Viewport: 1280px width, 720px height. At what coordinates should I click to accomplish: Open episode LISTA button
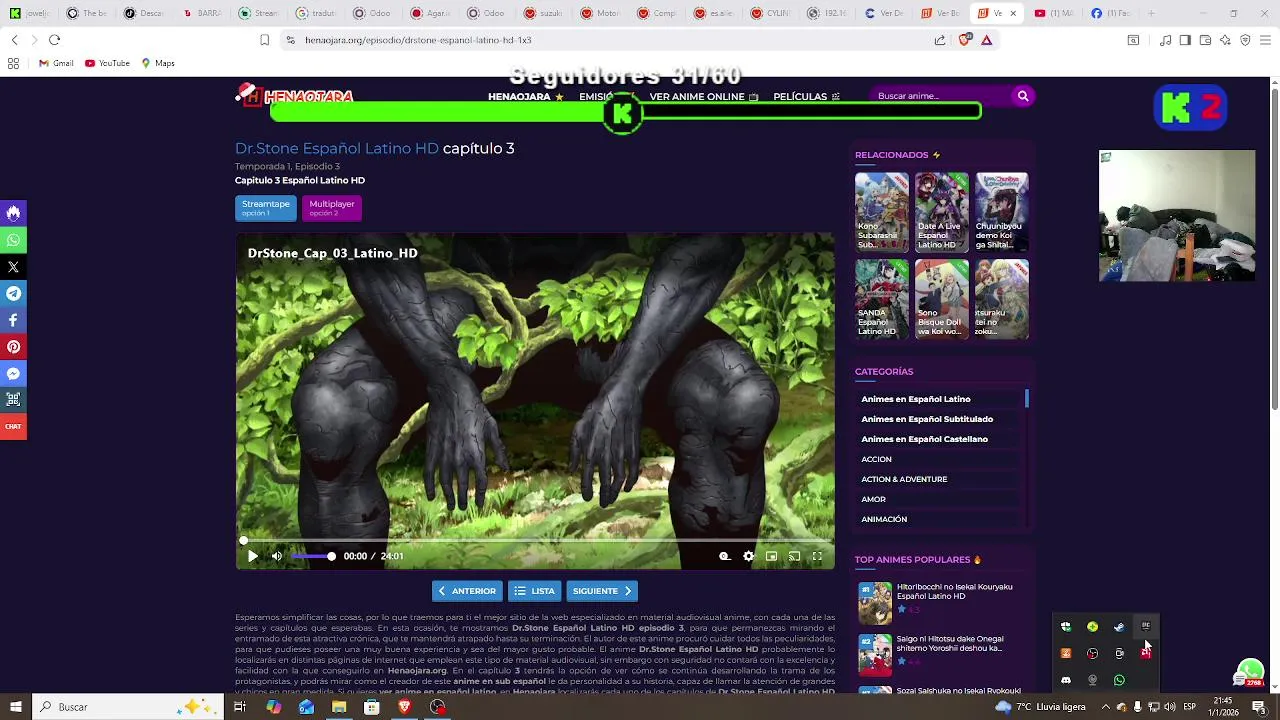tap(535, 591)
